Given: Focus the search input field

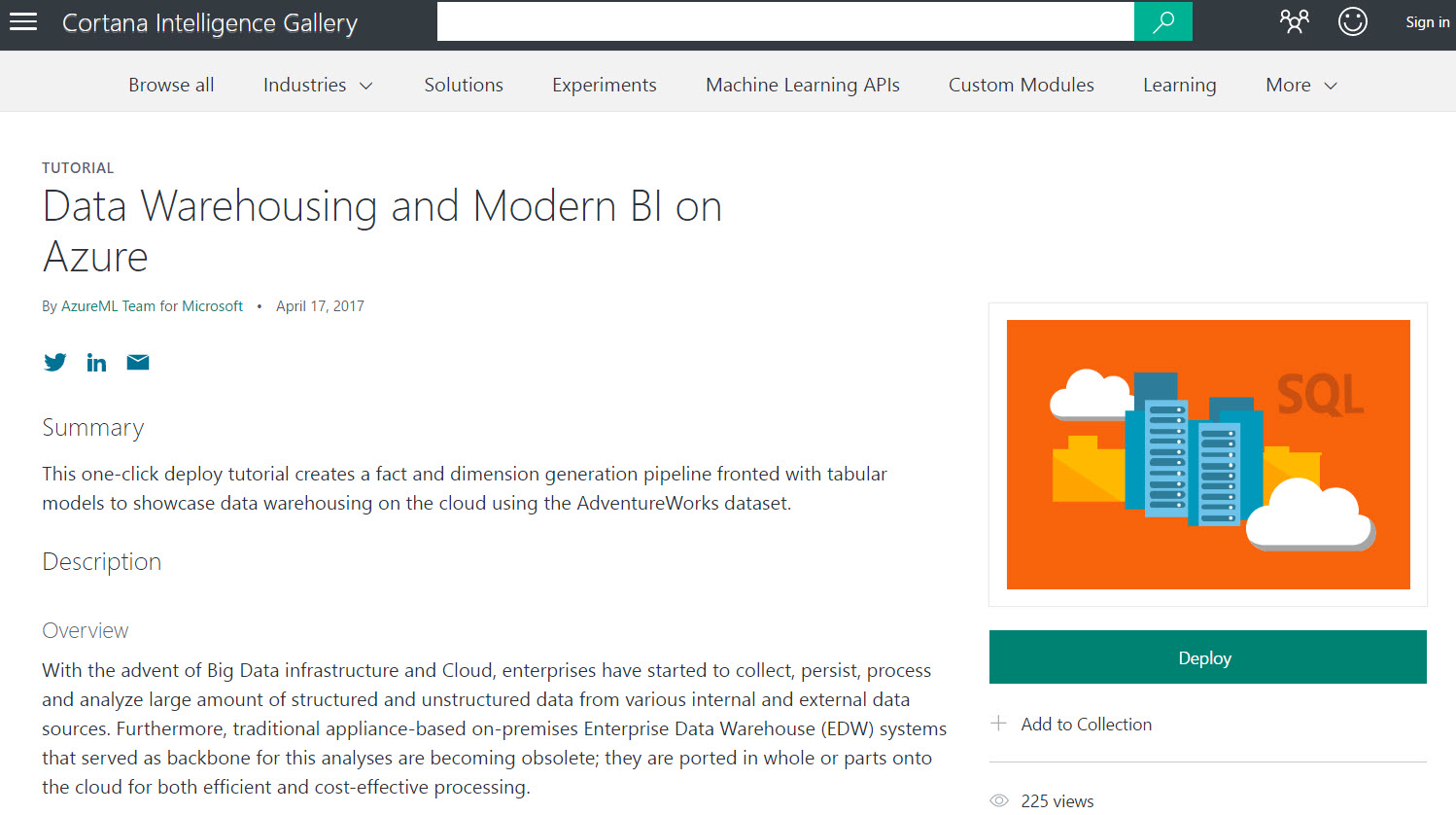Looking at the screenshot, I should [x=785, y=21].
